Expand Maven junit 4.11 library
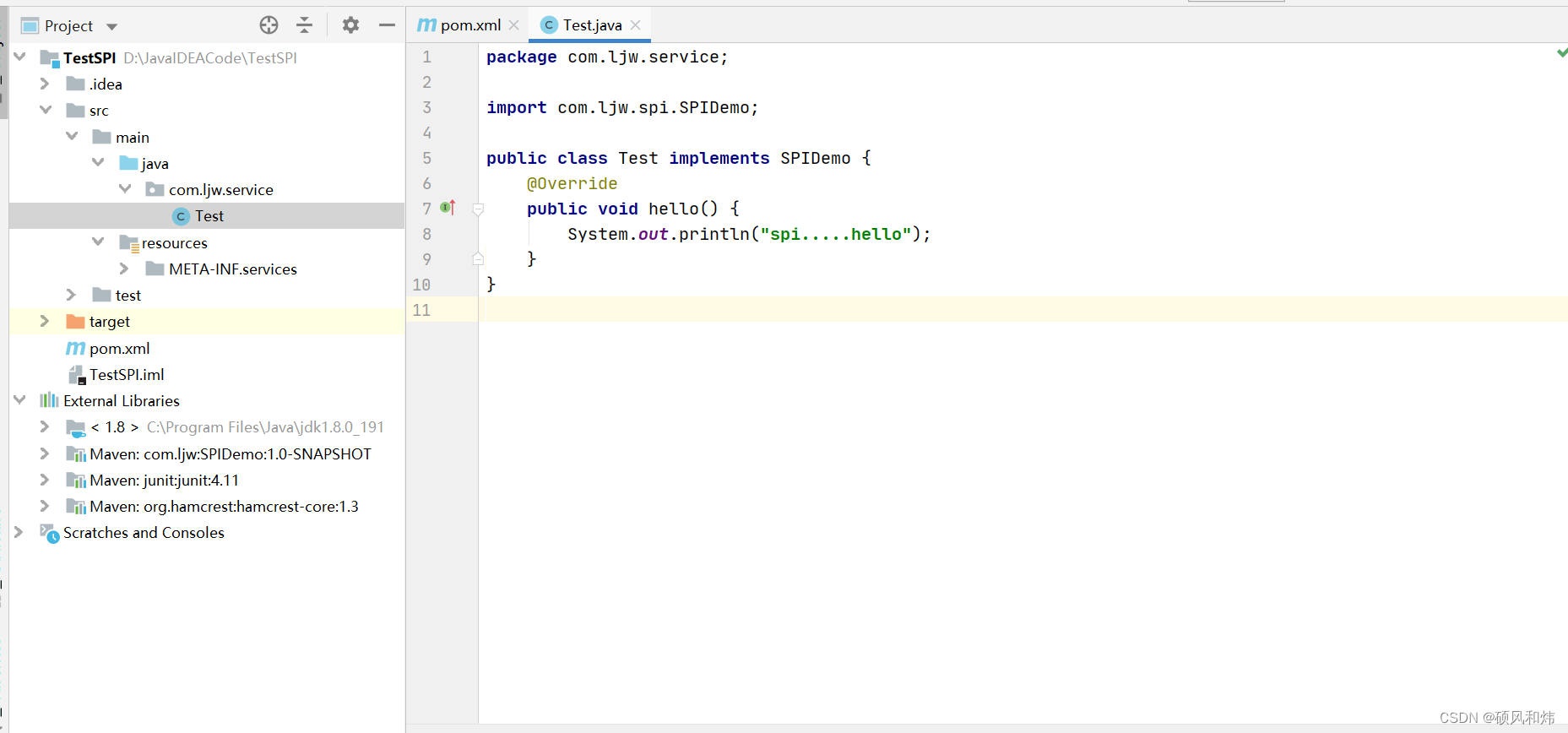The width and height of the screenshot is (1568, 733). coord(45,480)
